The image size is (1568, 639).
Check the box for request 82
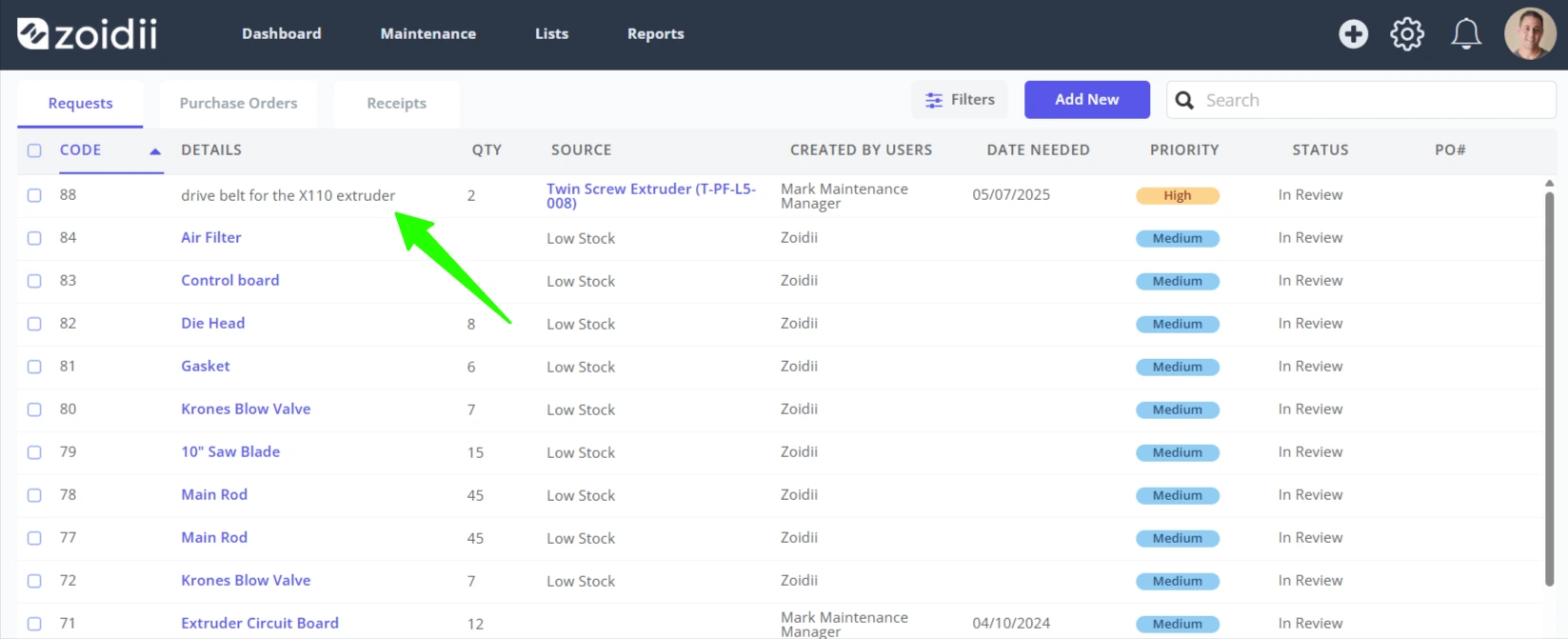pyautogui.click(x=34, y=324)
